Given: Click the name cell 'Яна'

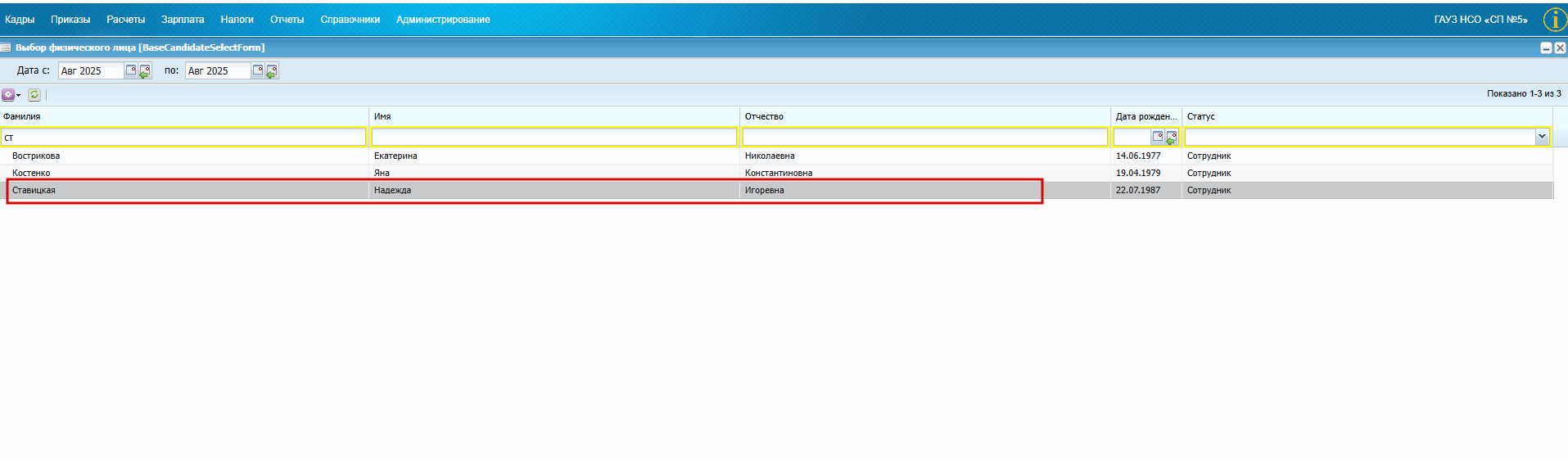Looking at the screenshot, I should click(x=382, y=173).
